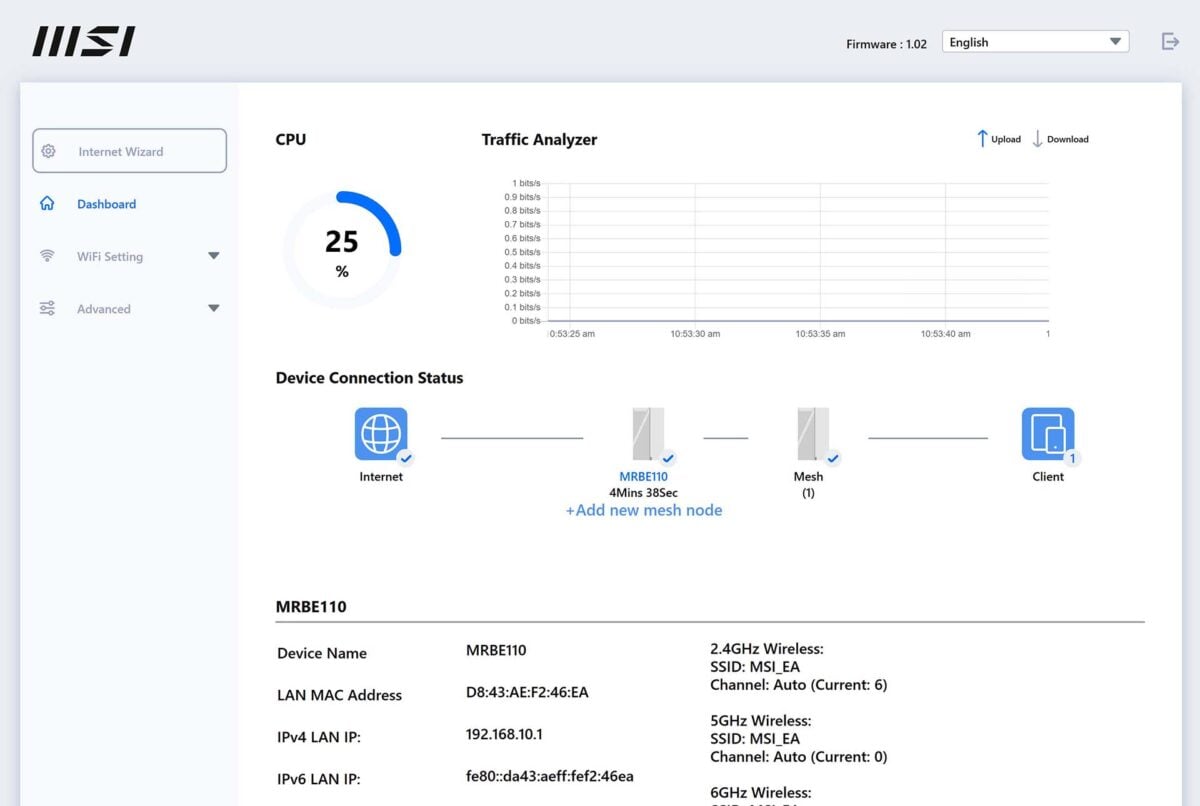The width and height of the screenshot is (1200, 806).
Task: Expand the WiFi Setting menu
Action: [x=213, y=256]
